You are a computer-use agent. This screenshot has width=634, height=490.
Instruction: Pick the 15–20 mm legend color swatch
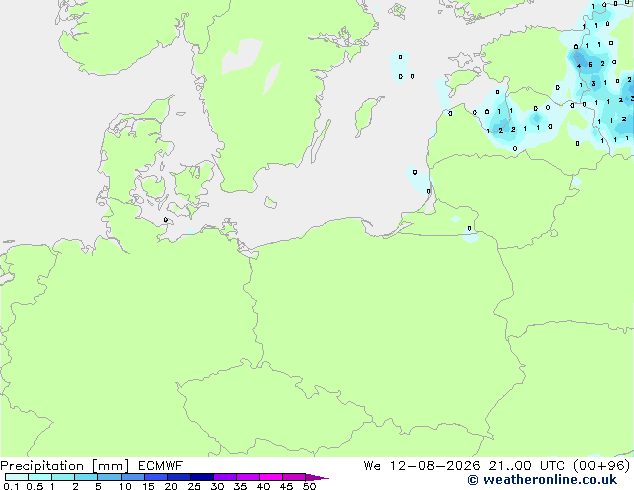pyautogui.click(x=156, y=477)
